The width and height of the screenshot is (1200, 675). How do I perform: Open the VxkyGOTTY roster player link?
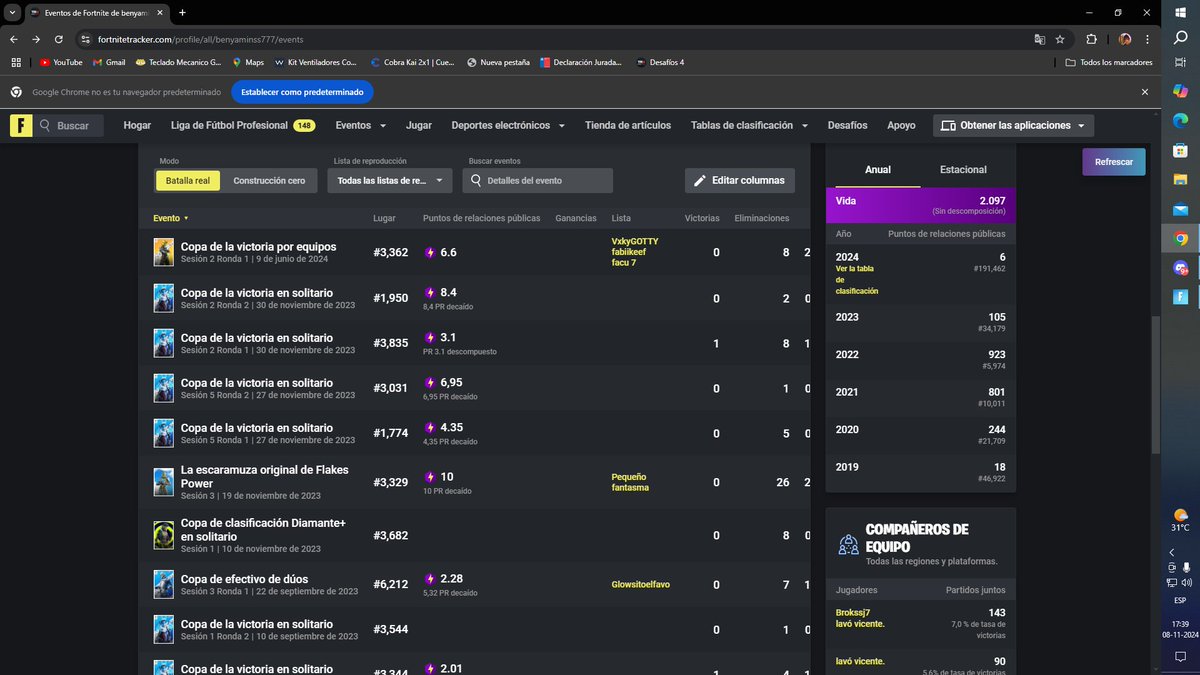(635, 241)
